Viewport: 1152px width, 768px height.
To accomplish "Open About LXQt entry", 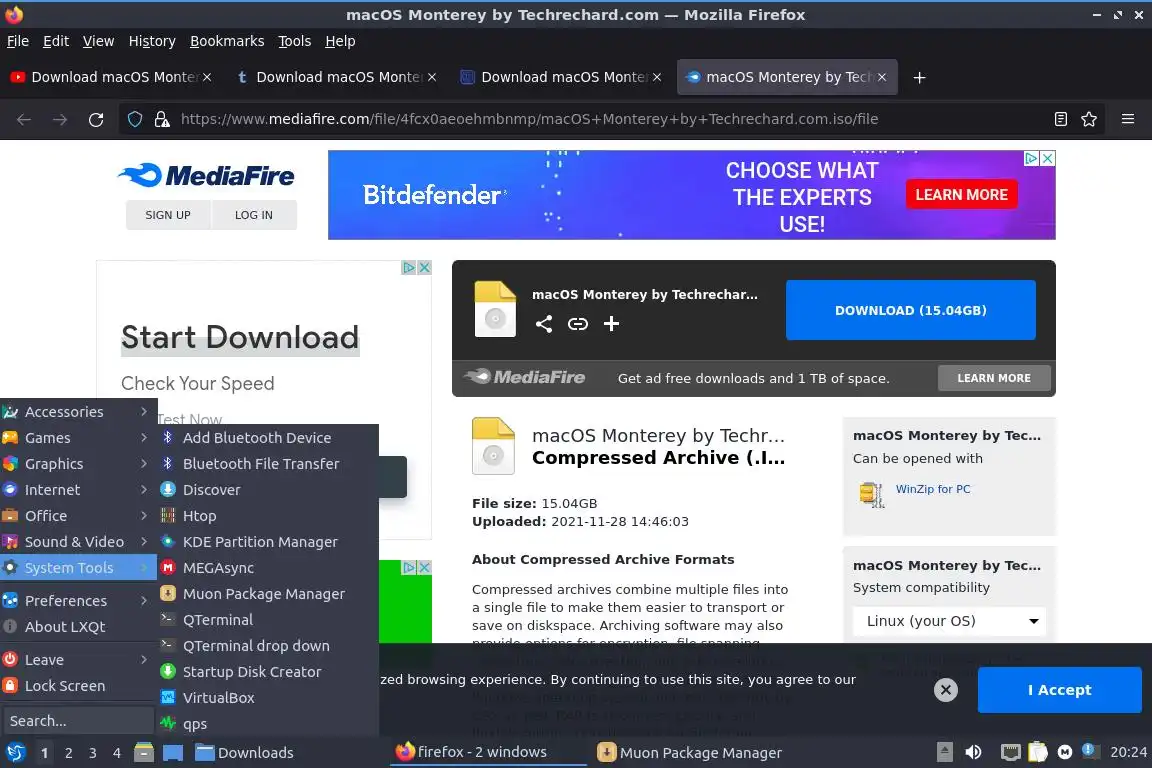I will [78, 626].
